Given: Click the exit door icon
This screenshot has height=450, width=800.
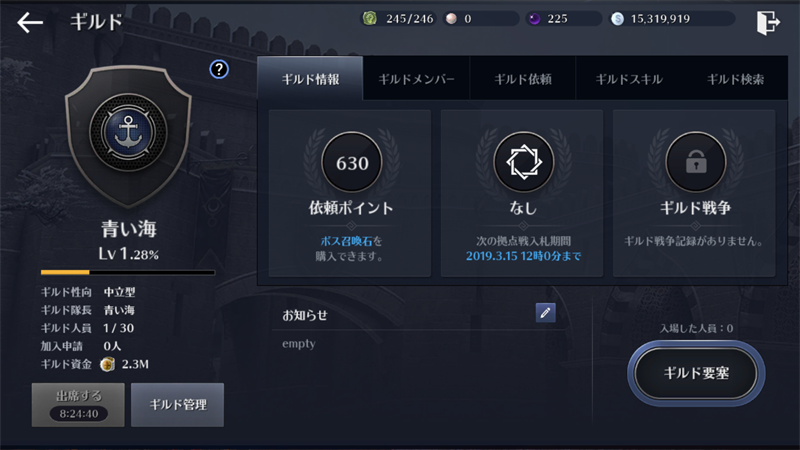Looking at the screenshot, I should 768,22.
